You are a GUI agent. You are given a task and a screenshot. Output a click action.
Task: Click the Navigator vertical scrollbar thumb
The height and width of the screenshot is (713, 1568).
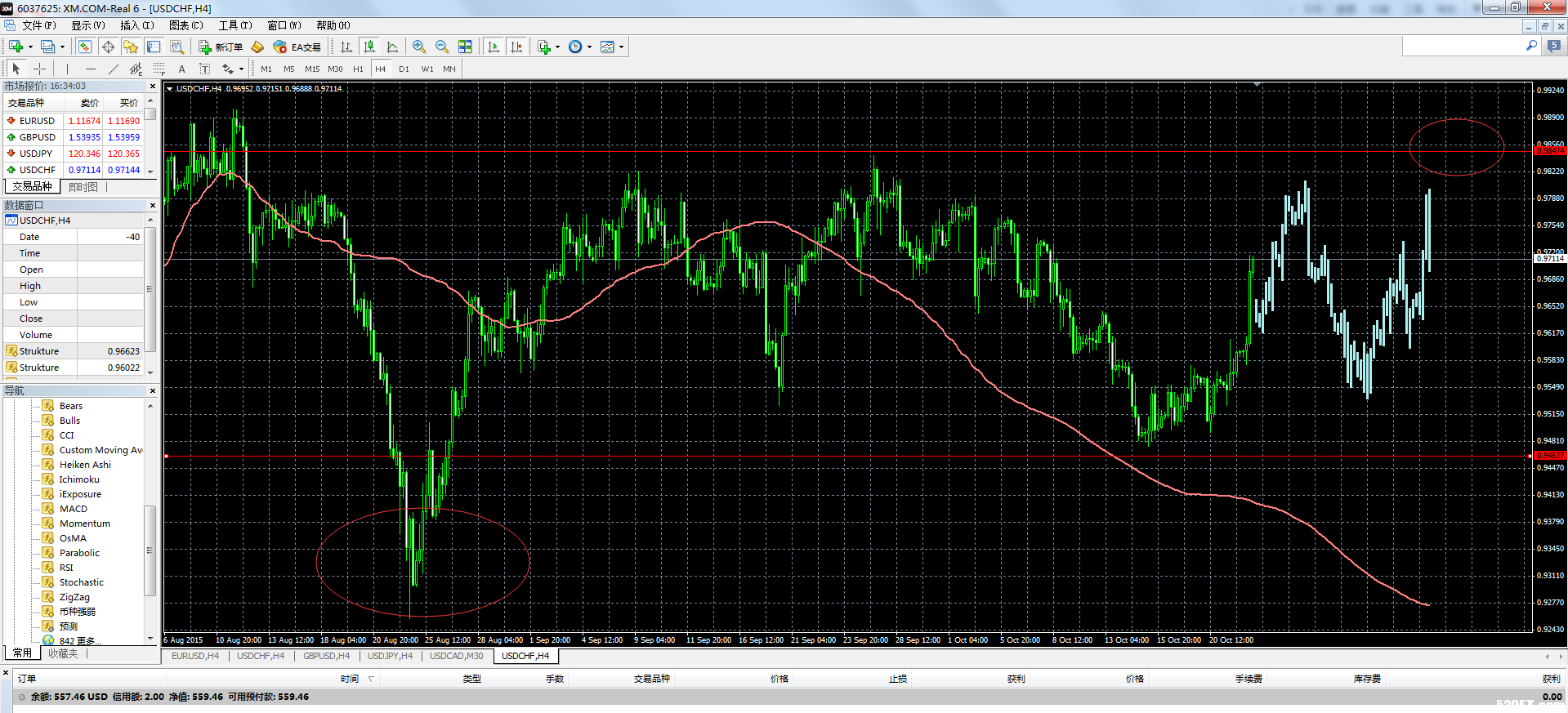point(150,550)
